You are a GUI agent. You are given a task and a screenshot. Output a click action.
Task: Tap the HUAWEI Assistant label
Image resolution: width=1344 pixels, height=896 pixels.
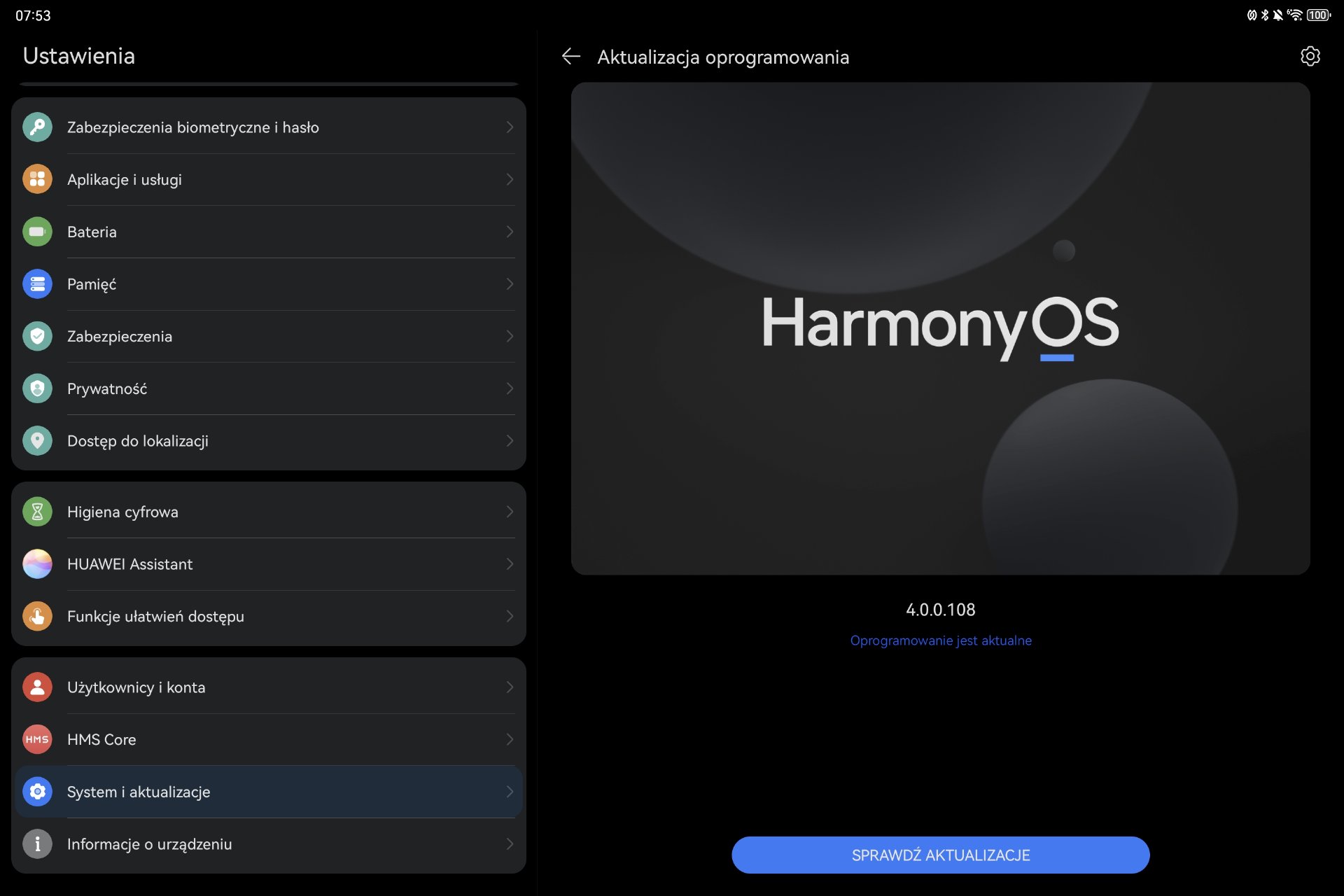(129, 564)
